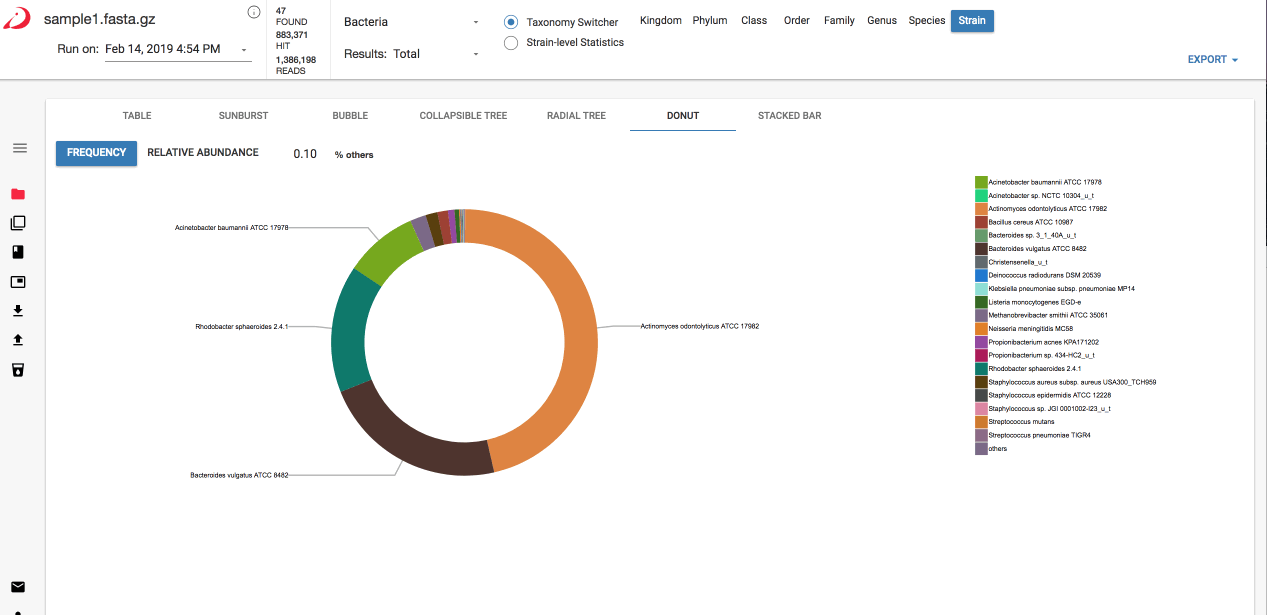Switch to the TABLE tab
Screen dimensions: 1267x615
[137, 116]
